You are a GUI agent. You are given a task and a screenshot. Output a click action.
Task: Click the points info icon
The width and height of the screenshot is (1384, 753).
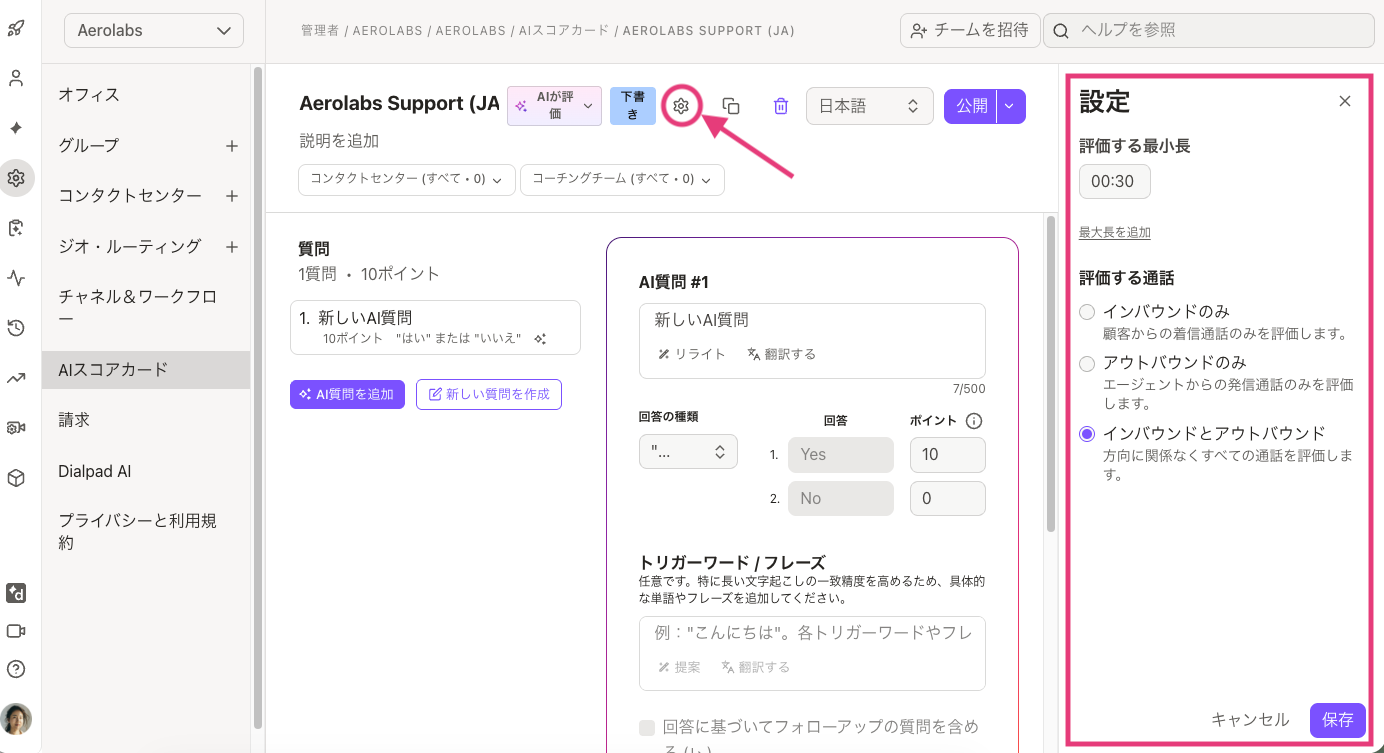click(x=974, y=421)
